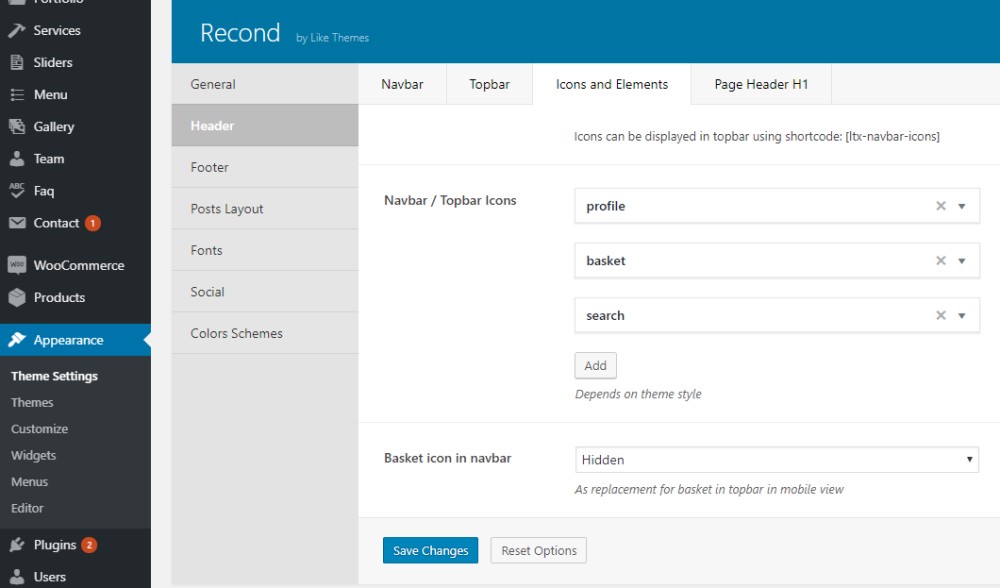Image resolution: width=1000 pixels, height=588 pixels.
Task: Click the Products box icon in sidebar
Action: click(x=17, y=297)
